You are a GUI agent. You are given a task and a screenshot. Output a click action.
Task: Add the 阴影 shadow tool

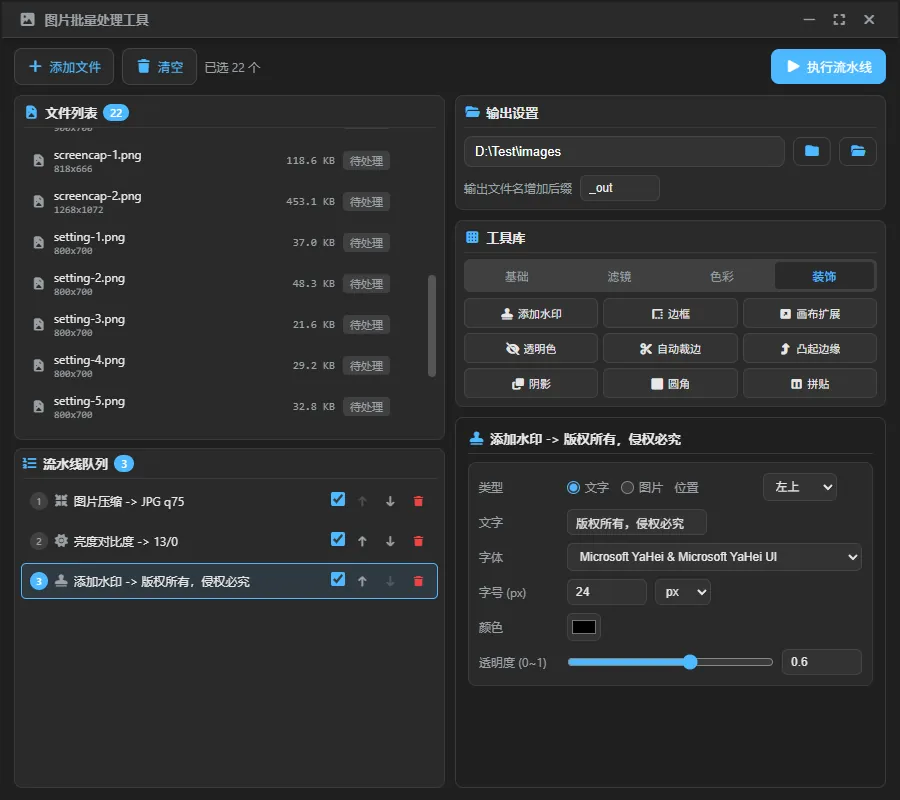click(x=531, y=383)
